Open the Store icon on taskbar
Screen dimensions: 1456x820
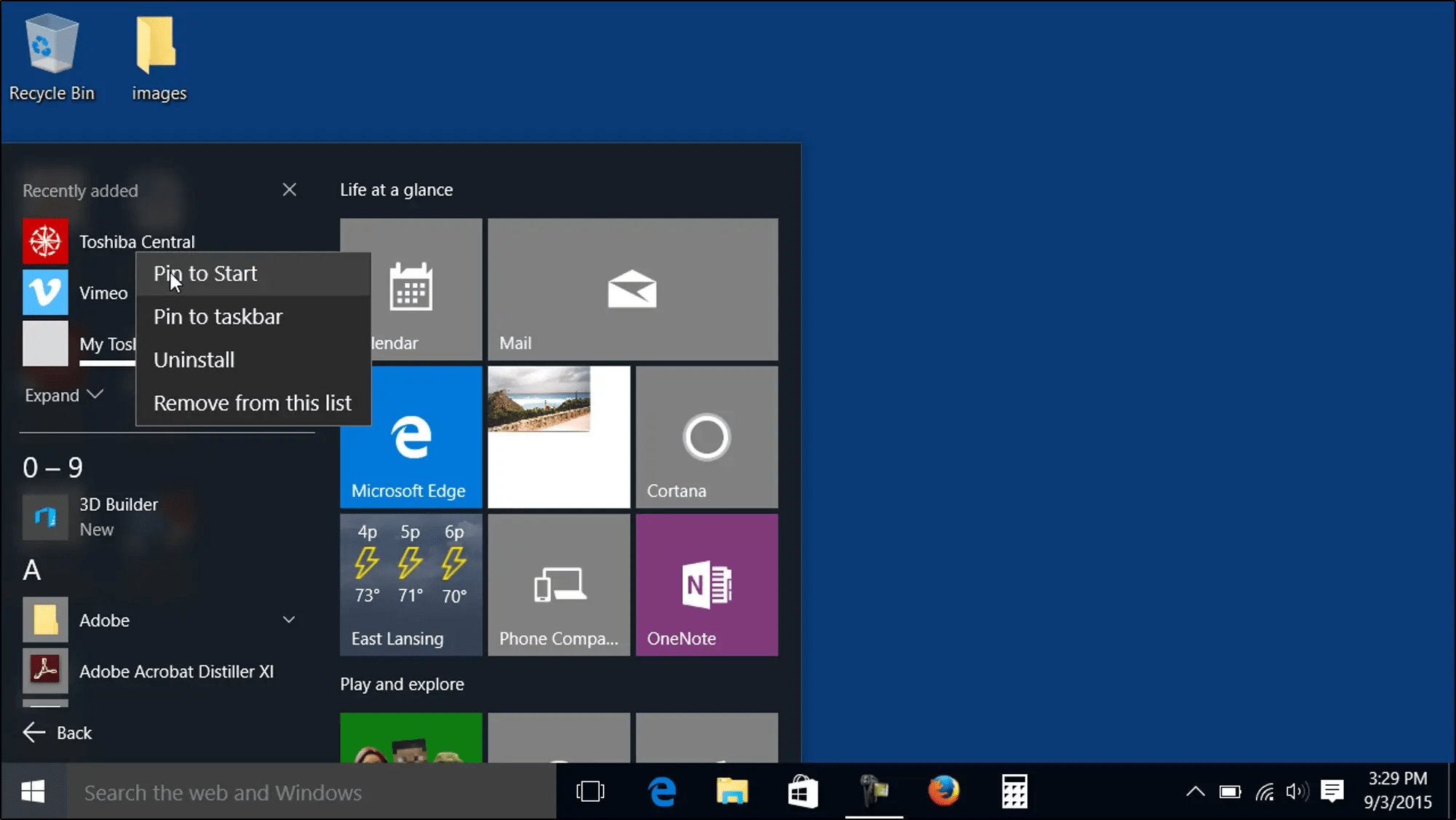click(802, 791)
